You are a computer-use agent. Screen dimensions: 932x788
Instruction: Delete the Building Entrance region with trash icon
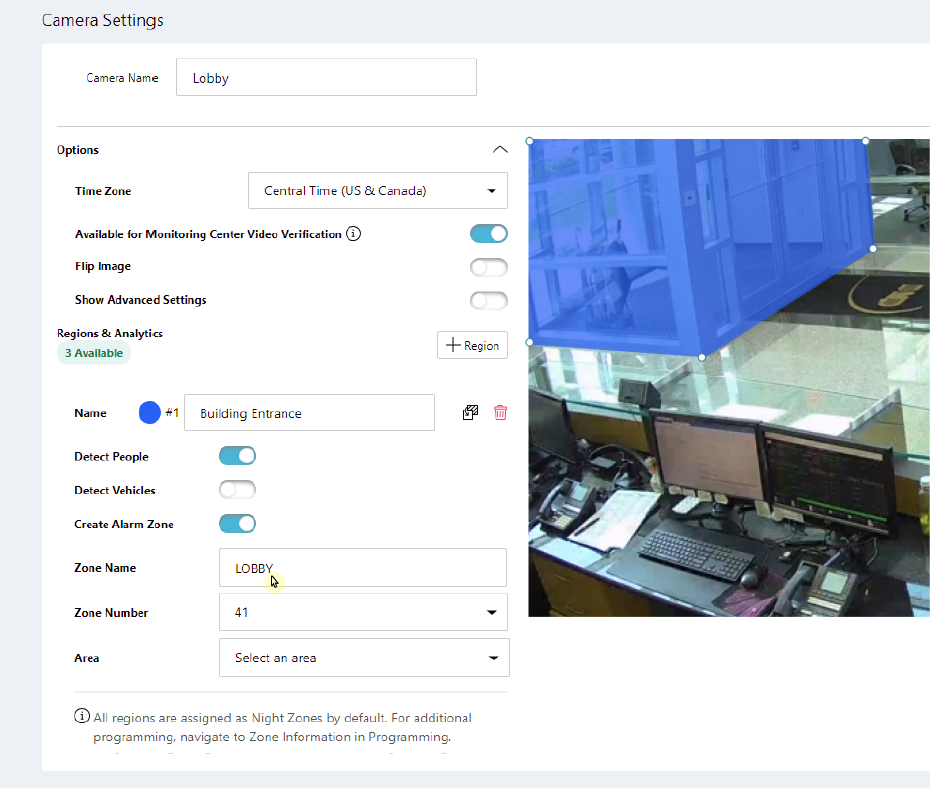[x=501, y=413]
